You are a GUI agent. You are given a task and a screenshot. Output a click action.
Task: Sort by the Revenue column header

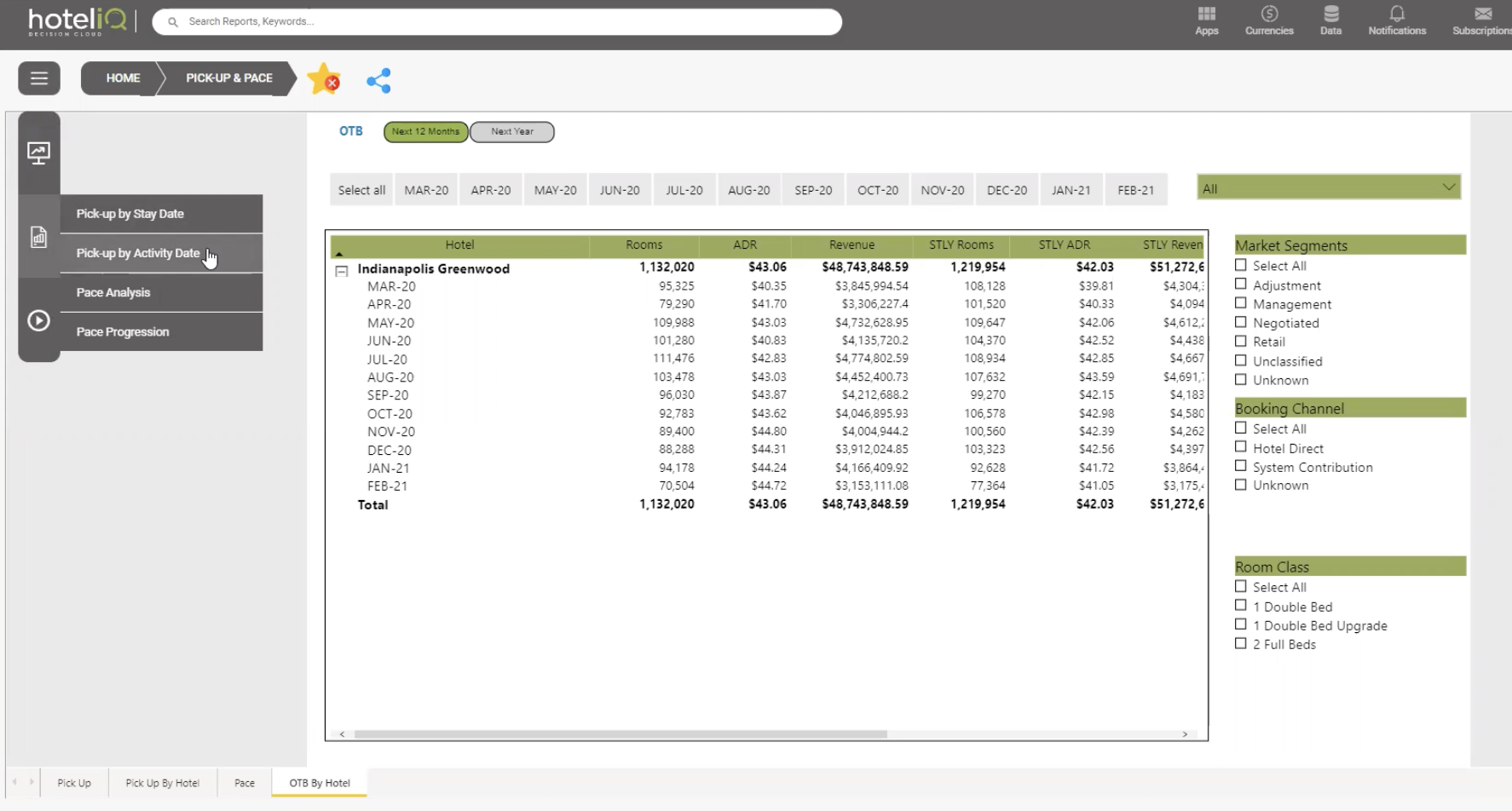pos(851,245)
